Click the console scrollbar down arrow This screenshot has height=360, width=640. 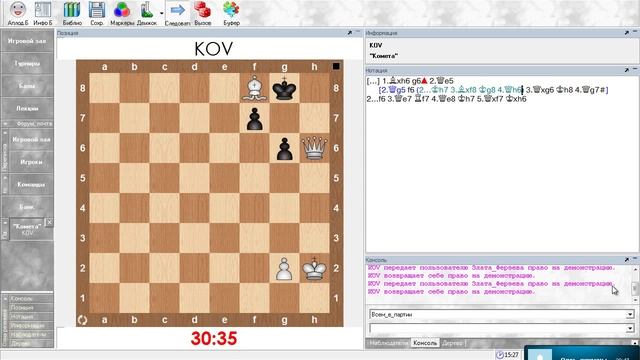tap(635, 300)
